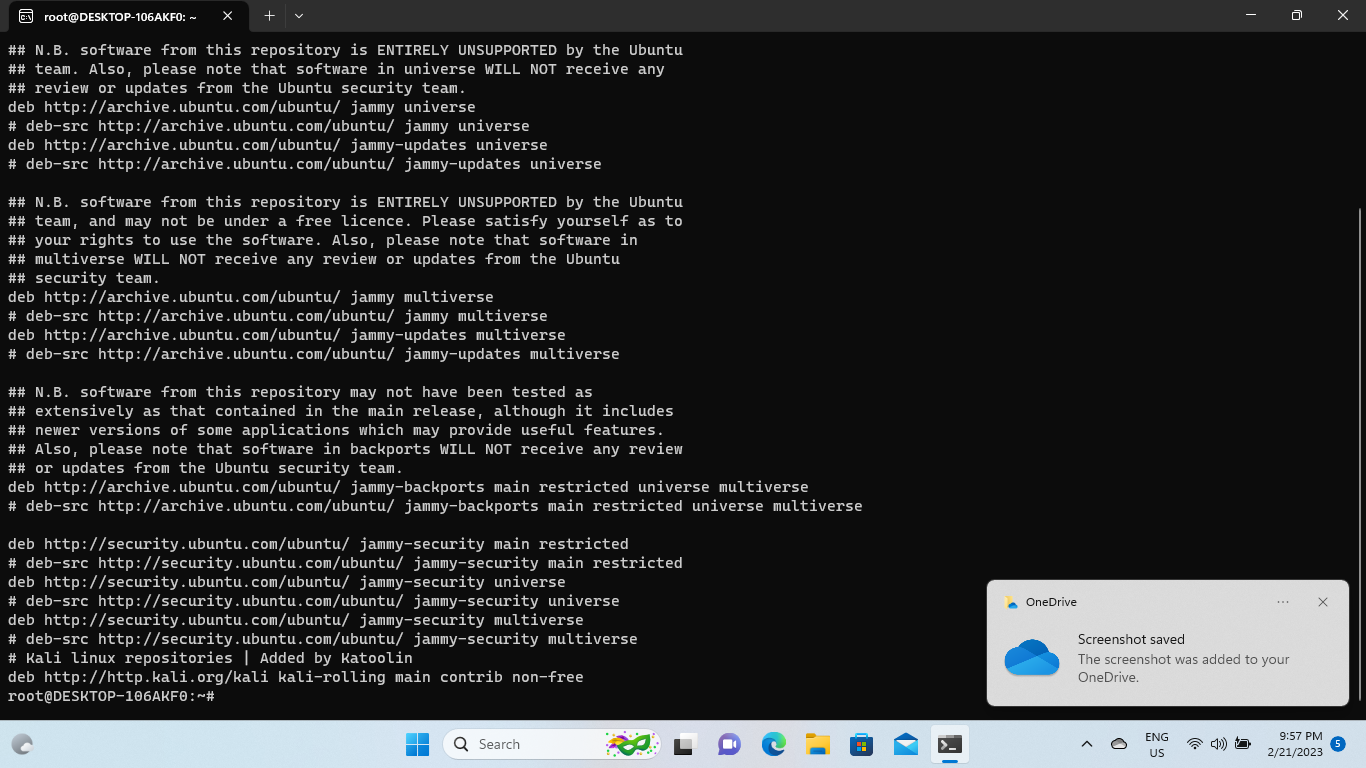This screenshot has width=1366, height=768.
Task: Open Microsoft Edge from the taskbar
Action: tap(773, 744)
